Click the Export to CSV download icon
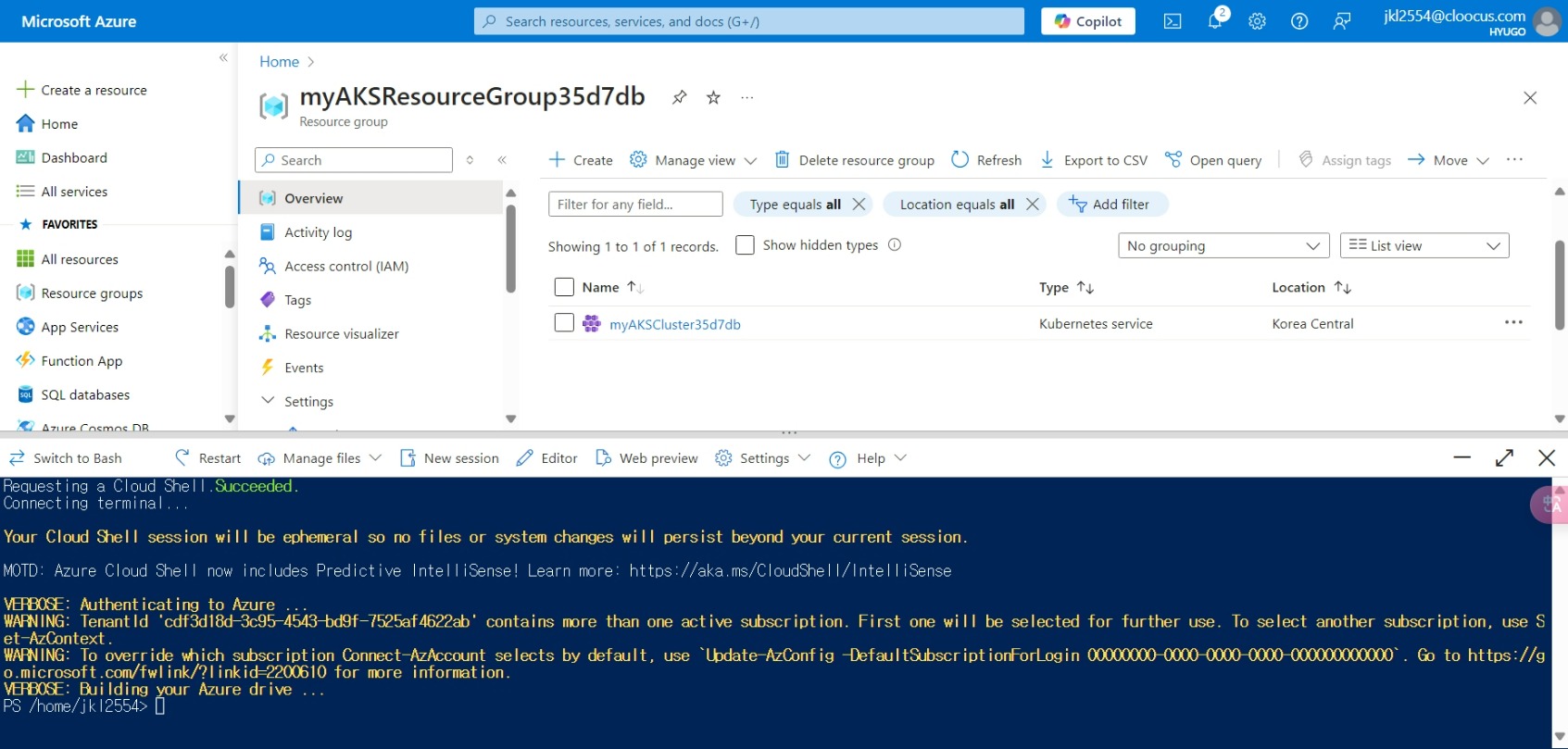The height and width of the screenshot is (749, 1568). 1047,159
